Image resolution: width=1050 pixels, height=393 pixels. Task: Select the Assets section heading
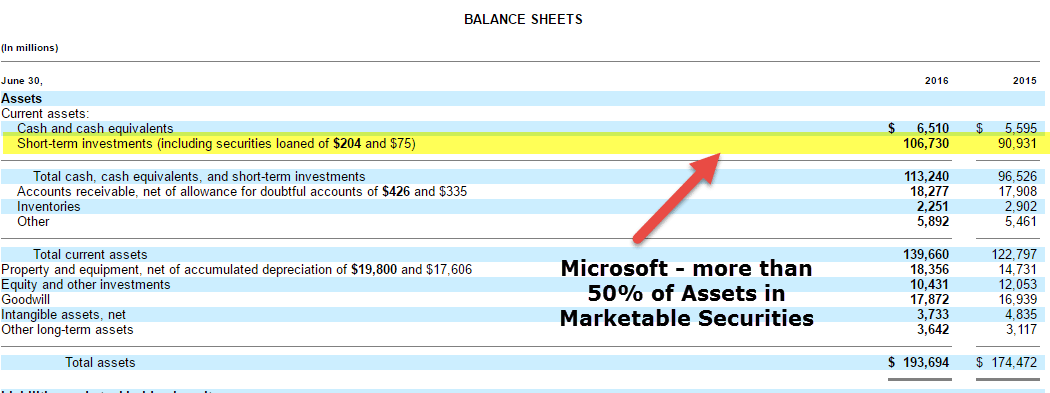[x=21, y=98]
